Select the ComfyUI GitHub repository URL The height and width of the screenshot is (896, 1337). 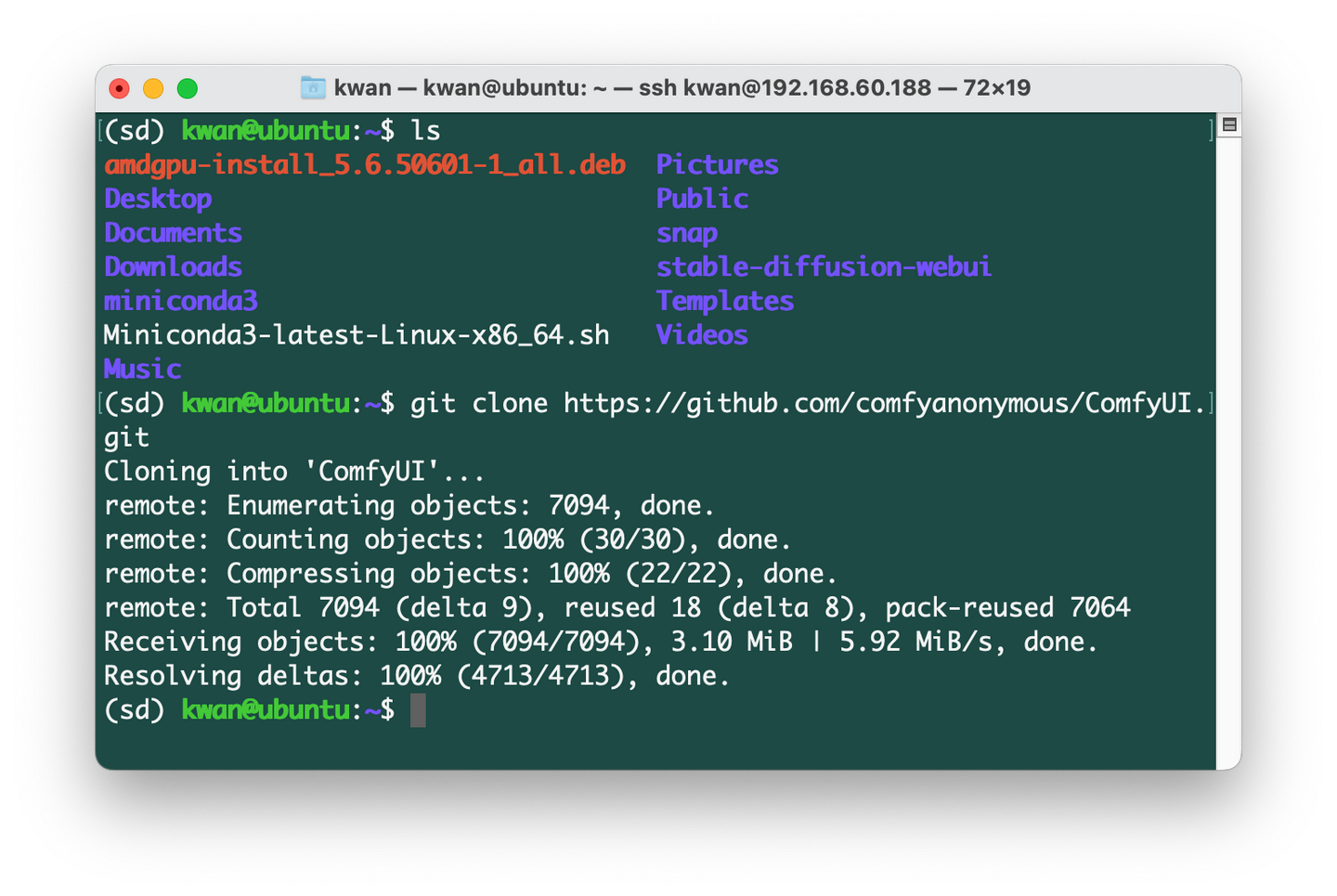point(882,403)
